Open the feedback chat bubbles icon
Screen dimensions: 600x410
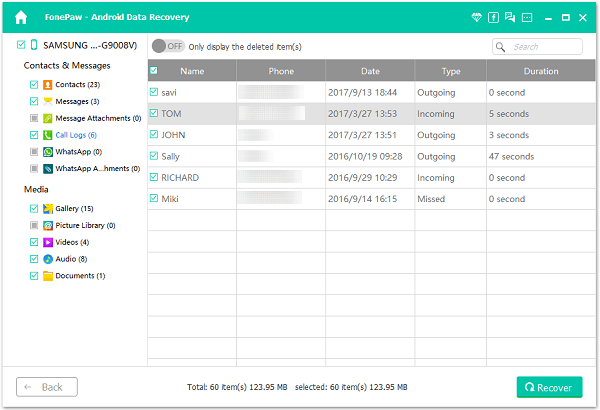510,17
